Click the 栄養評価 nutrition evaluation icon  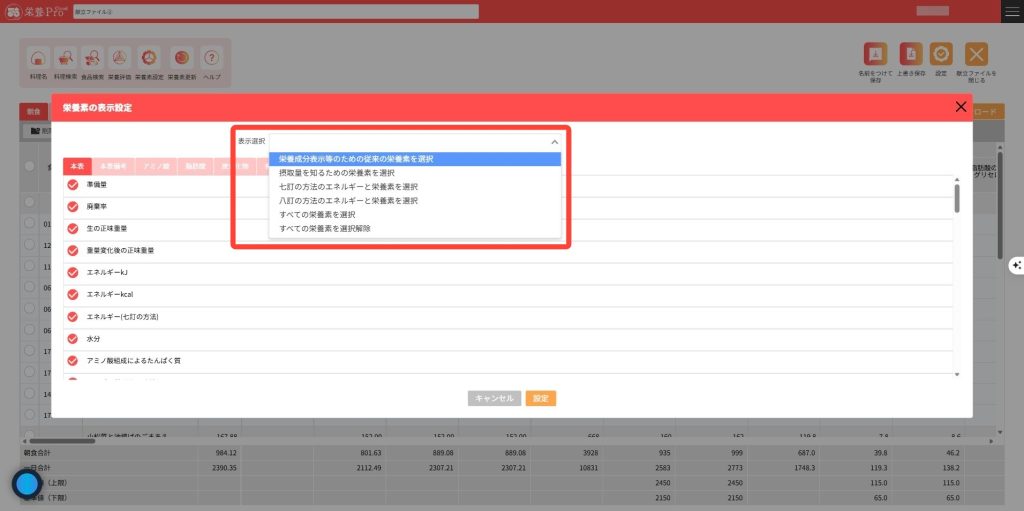[x=120, y=60]
